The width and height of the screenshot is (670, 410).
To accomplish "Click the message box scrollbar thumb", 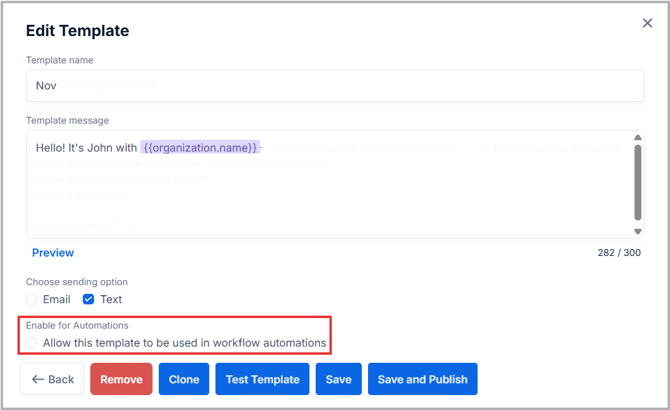I will (637, 180).
